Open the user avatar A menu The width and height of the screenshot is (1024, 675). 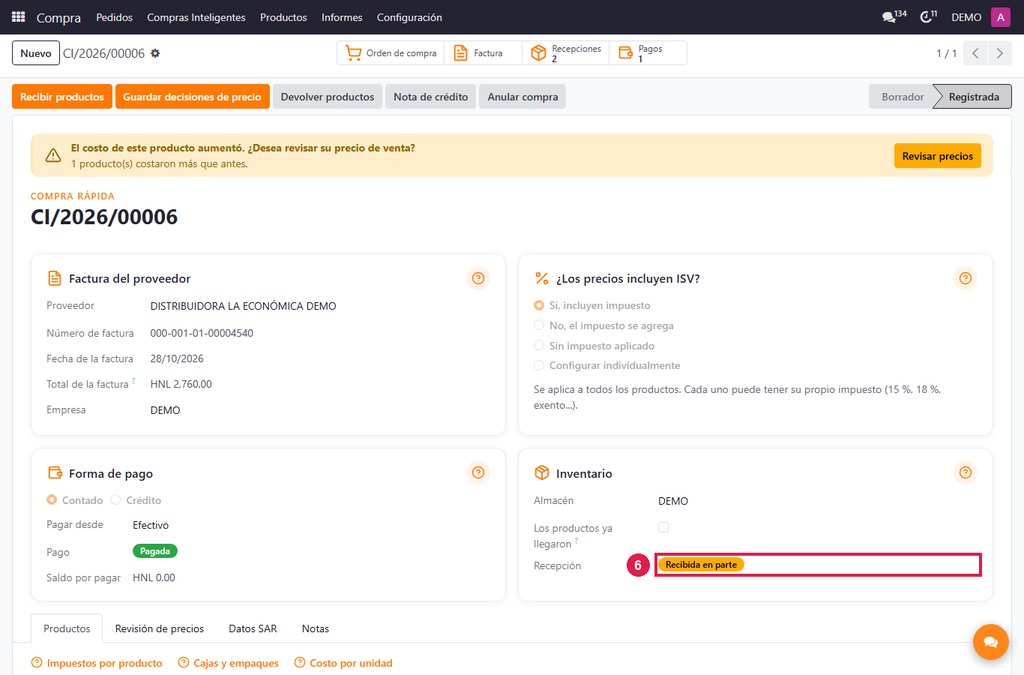[1000, 17]
